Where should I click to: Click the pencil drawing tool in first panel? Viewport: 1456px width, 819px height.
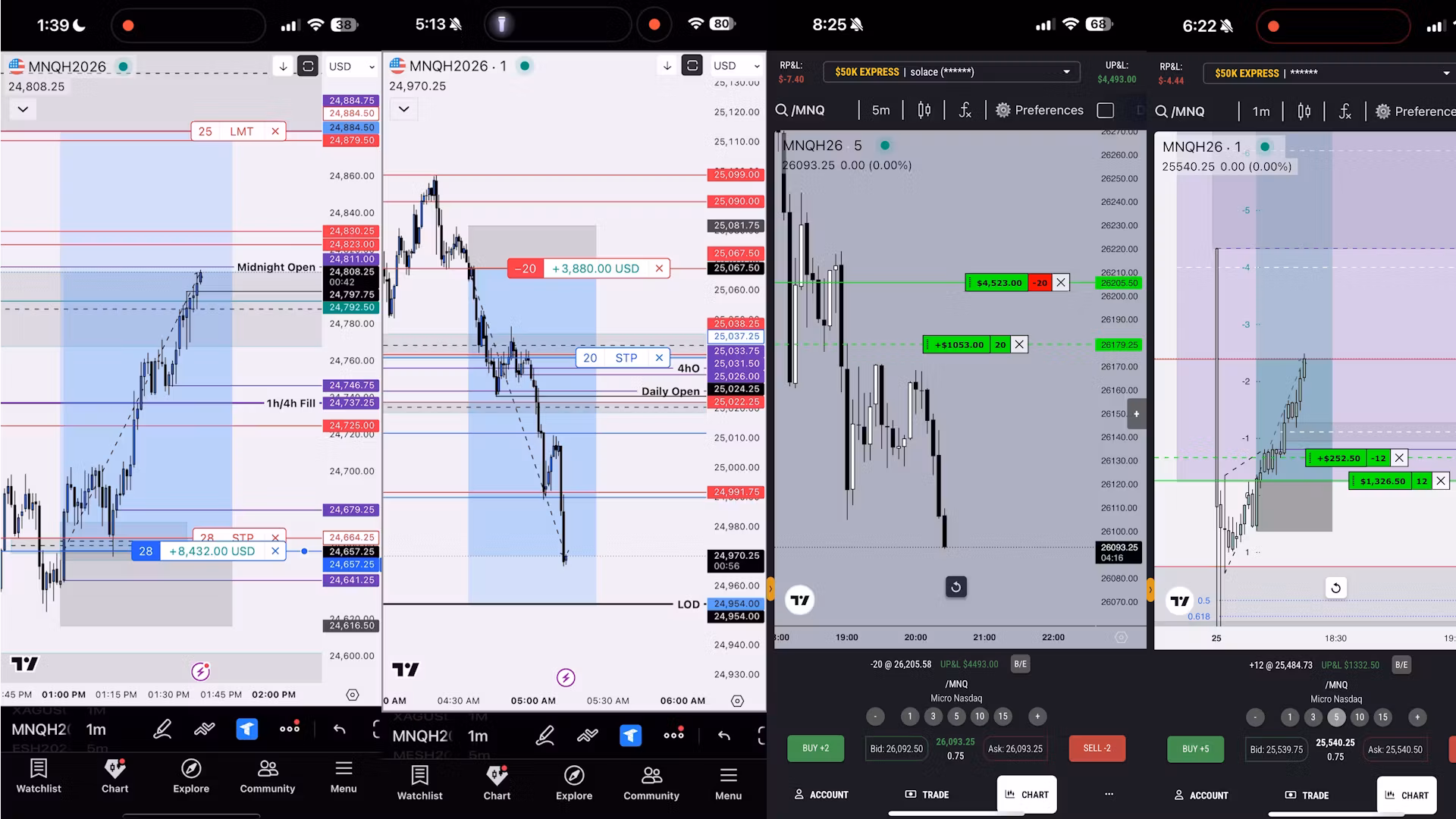tap(162, 730)
